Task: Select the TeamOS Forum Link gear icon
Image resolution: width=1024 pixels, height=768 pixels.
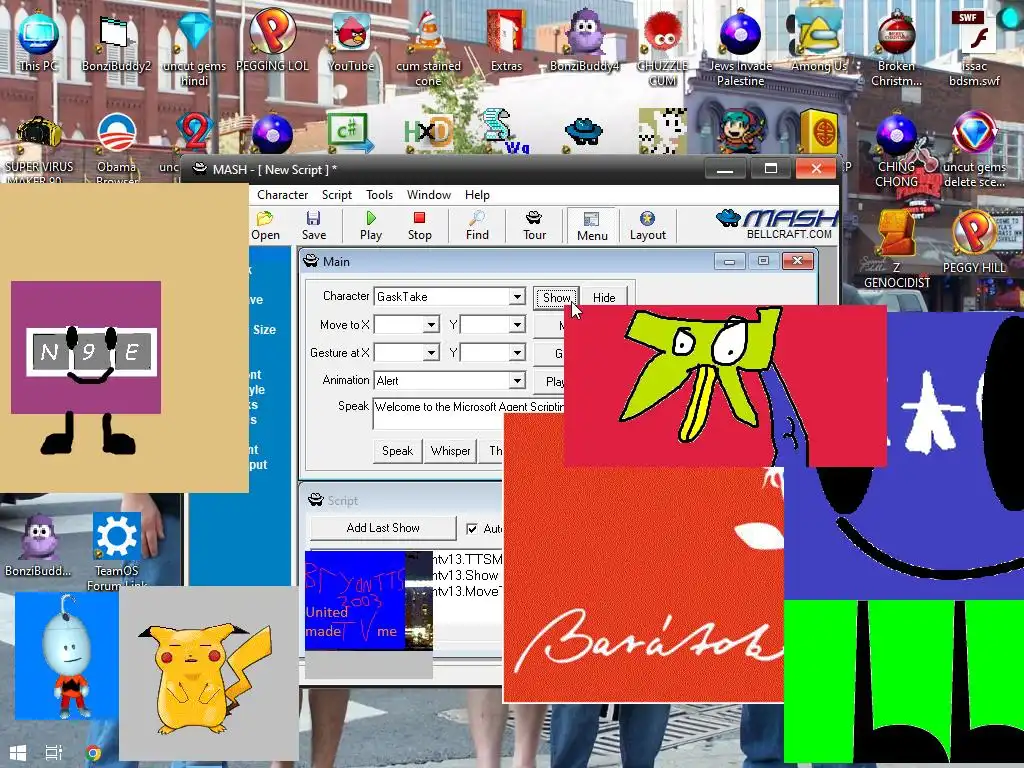Action: coord(116,550)
